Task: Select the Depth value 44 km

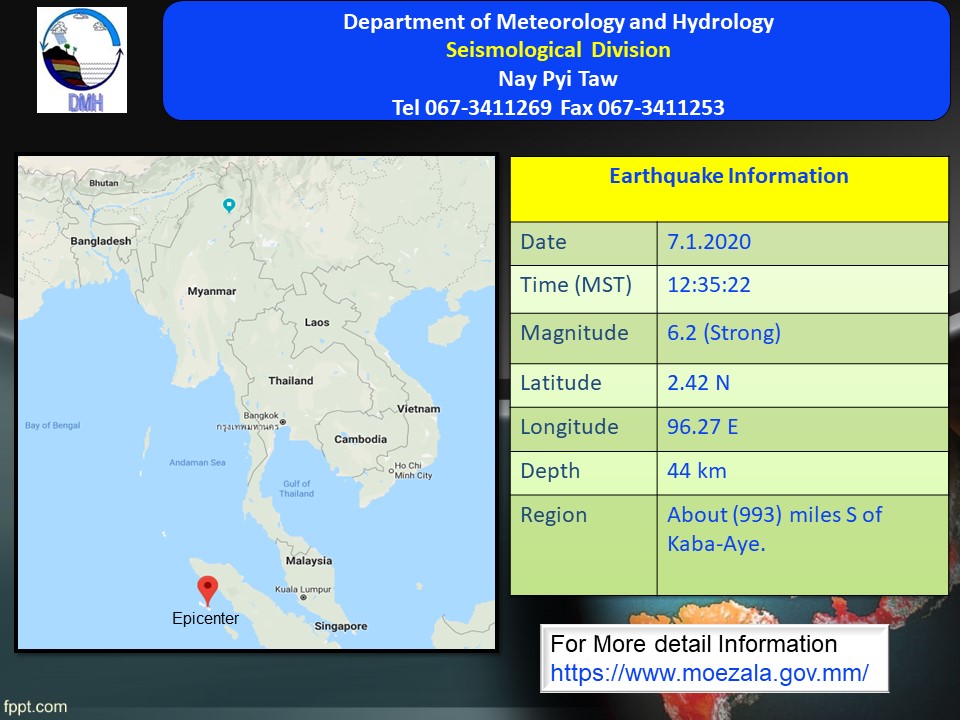Action: [697, 471]
